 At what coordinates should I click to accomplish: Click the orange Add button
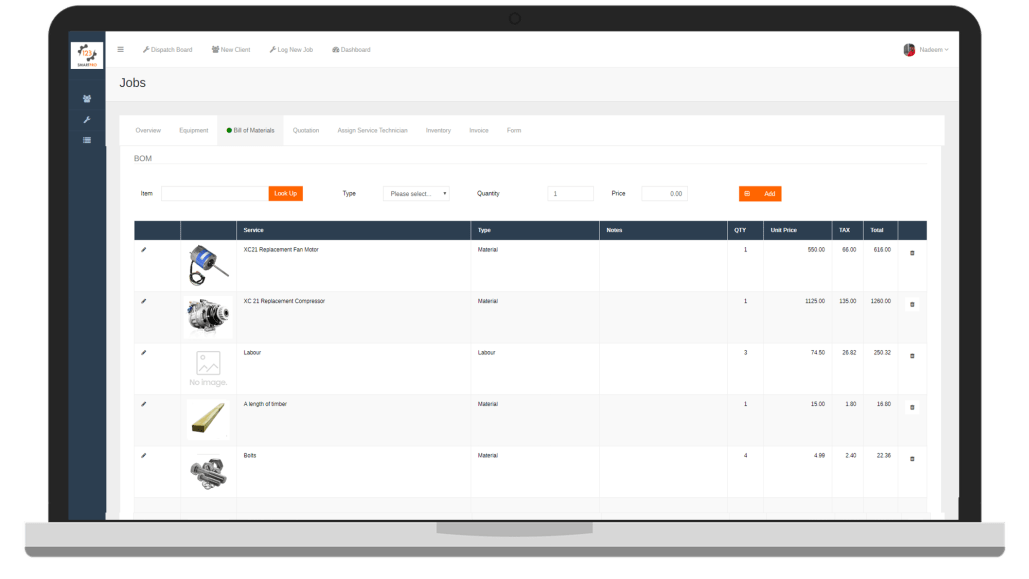760,194
